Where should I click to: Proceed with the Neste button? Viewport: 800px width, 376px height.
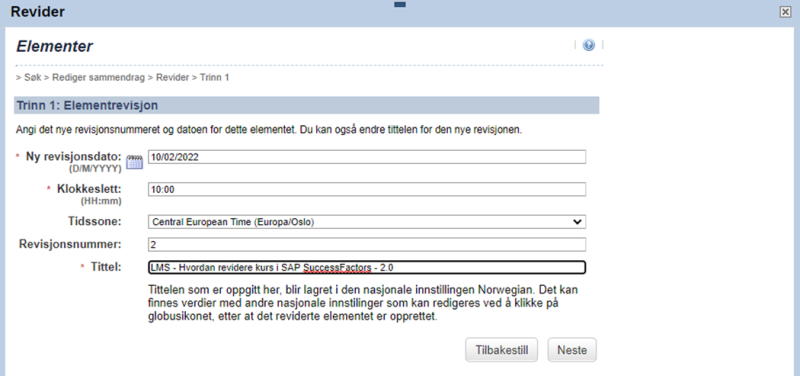[x=572, y=350]
